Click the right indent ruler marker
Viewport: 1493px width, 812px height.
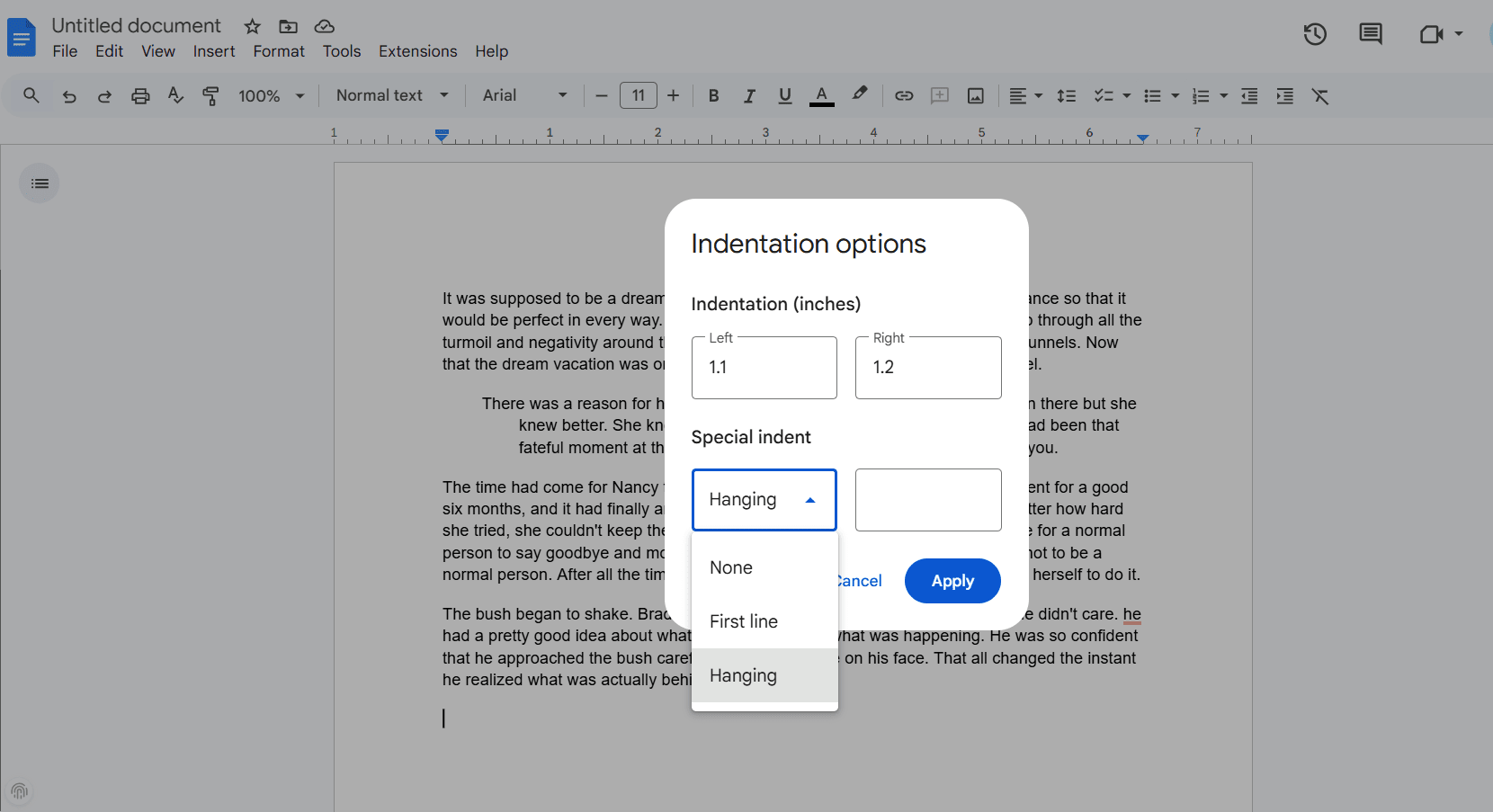(x=1142, y=138)
